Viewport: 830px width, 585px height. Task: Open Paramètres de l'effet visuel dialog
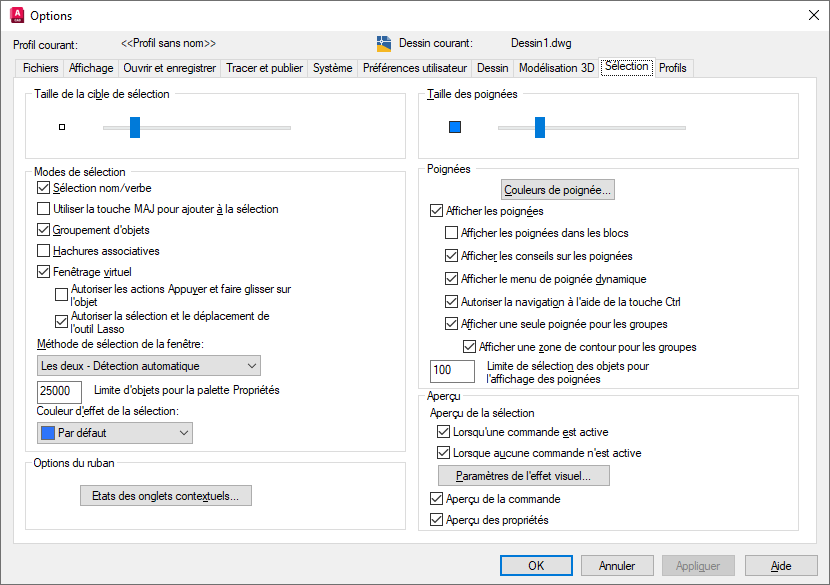(x=524, y=476)
